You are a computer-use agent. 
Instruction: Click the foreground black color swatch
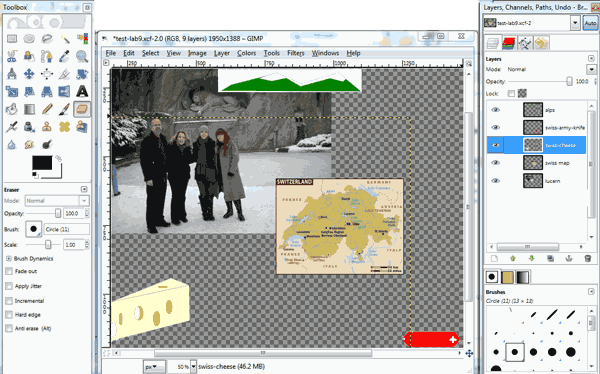pyautogui.click(x=42, y=162)
